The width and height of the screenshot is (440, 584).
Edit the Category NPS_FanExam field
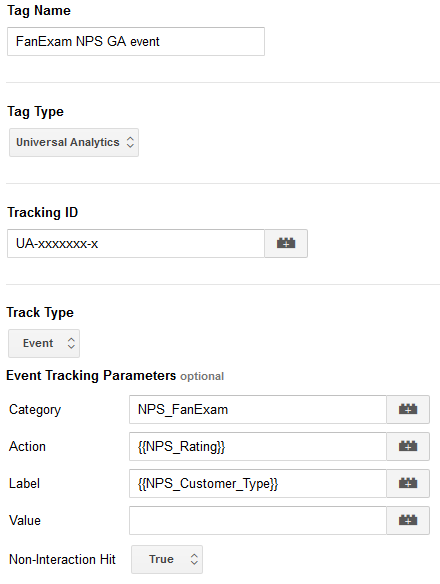(x=258, y=409)
